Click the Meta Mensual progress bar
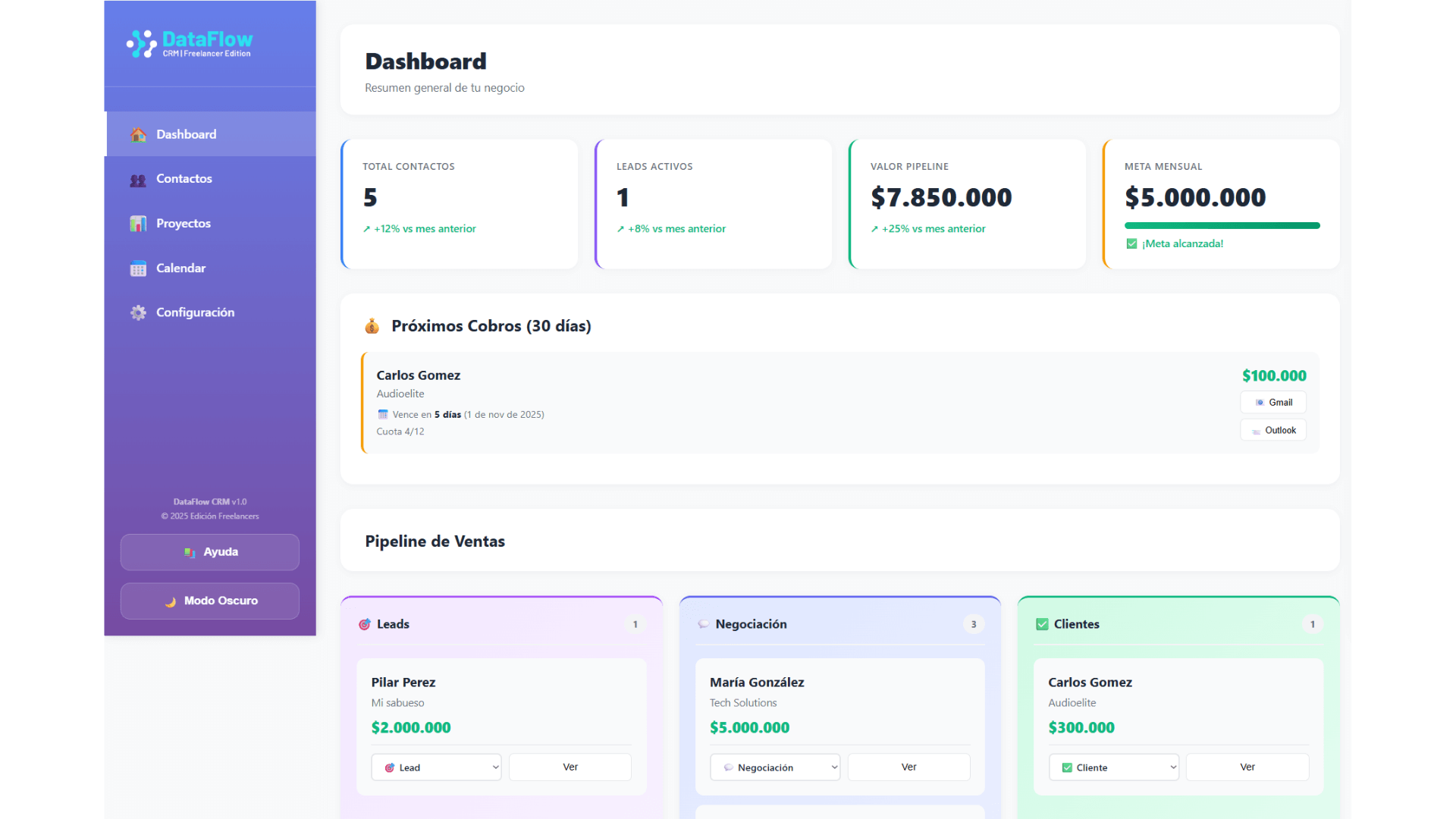 click(1222, 225)
